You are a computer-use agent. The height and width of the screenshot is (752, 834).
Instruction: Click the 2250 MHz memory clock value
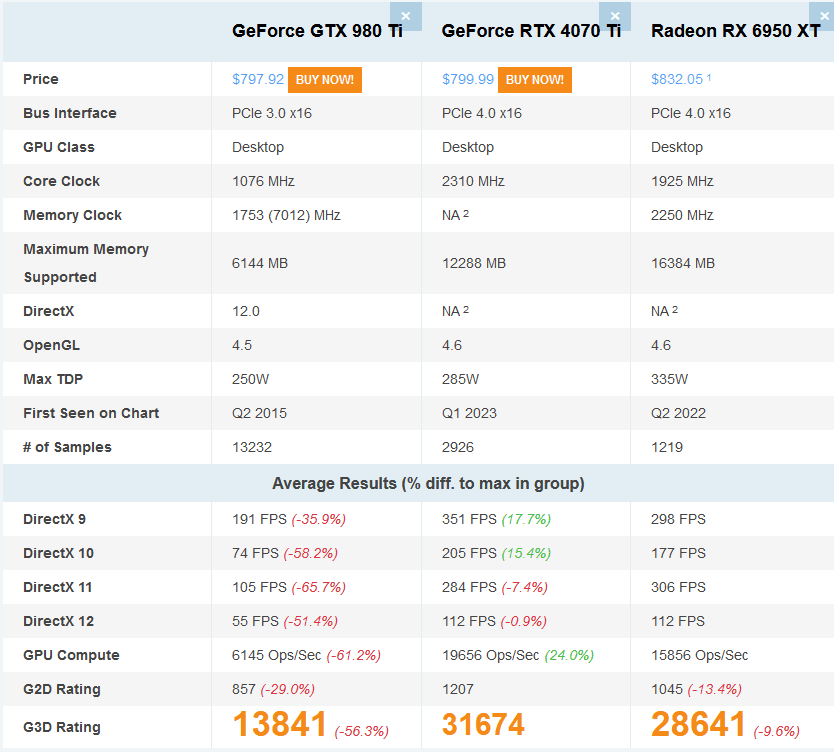tap(682, 215)
